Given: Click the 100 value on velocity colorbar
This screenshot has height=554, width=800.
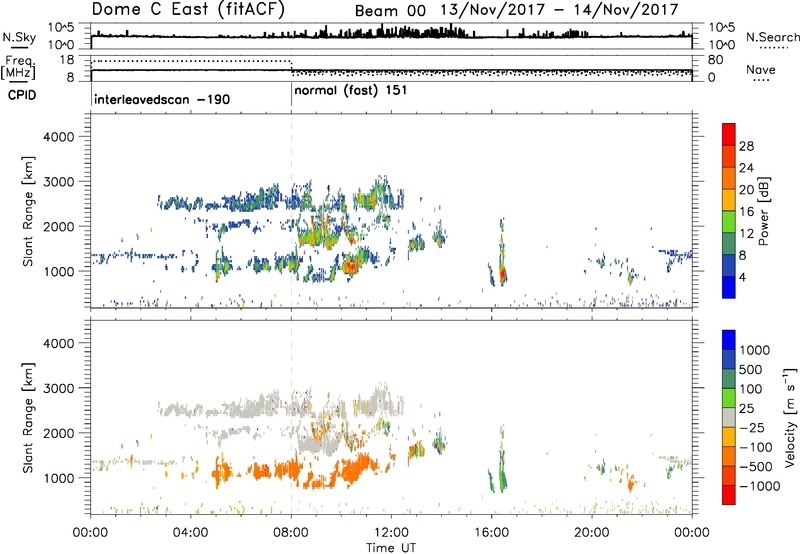Looking at the screenshot, I should click(753, 389).
